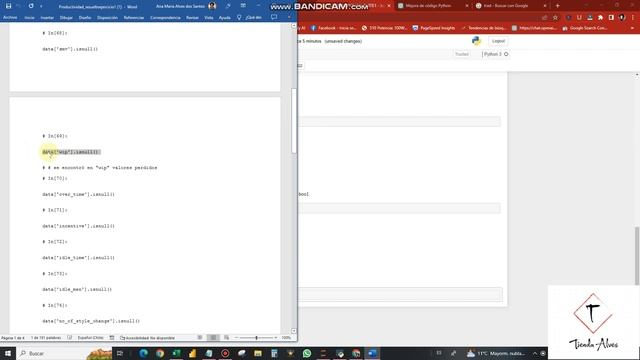
Task: Open the Inicio ribbon tab
Action: [x=29, y=18]
